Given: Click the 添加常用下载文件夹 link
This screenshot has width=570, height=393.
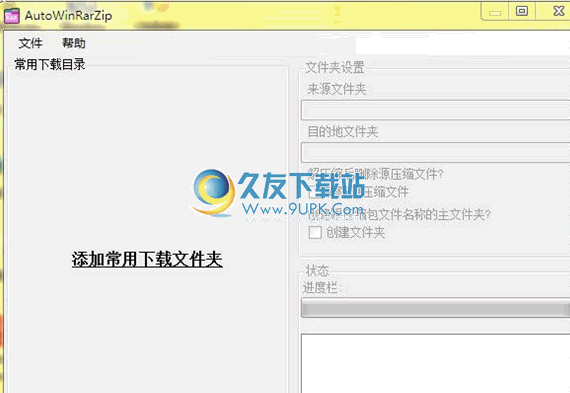Looking at the screenshot, I should tap(147, 259).
